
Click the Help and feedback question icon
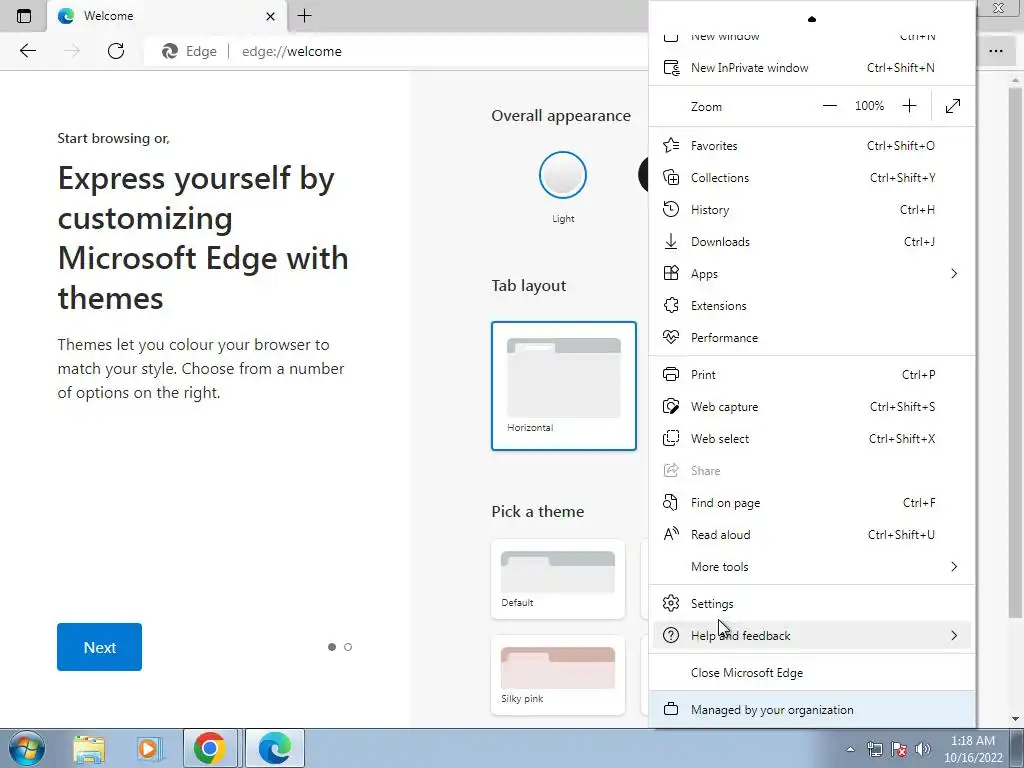tap(671, 635)
